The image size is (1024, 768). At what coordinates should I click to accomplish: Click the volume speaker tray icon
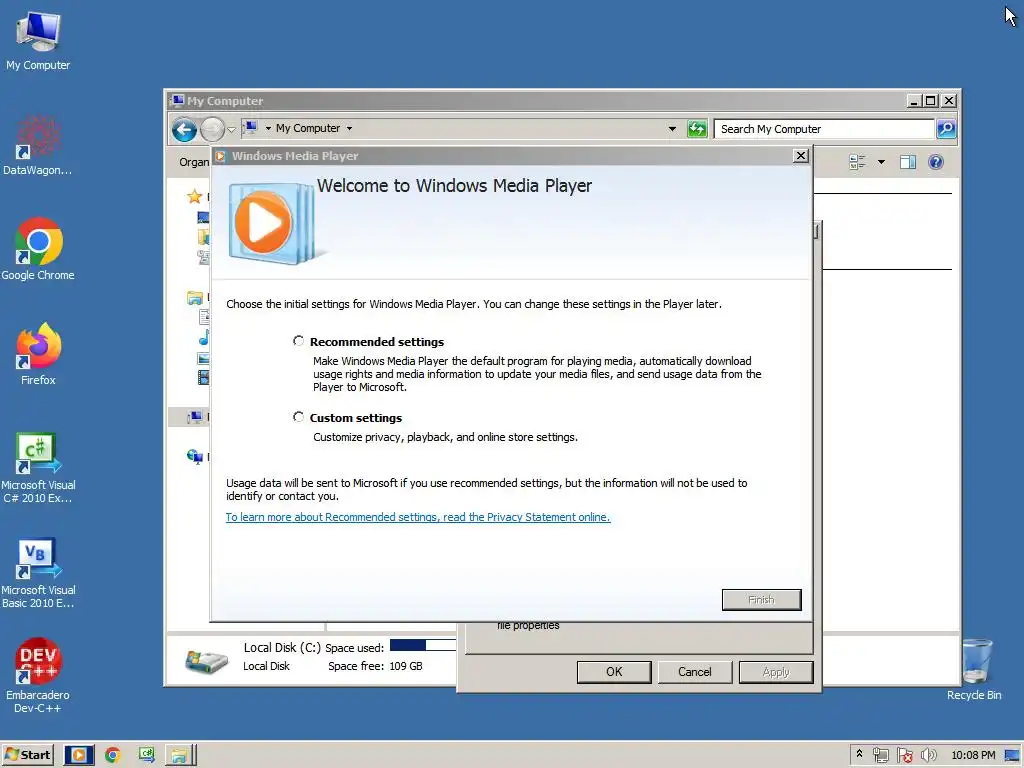pyautogui.click(x=928, y=755)
